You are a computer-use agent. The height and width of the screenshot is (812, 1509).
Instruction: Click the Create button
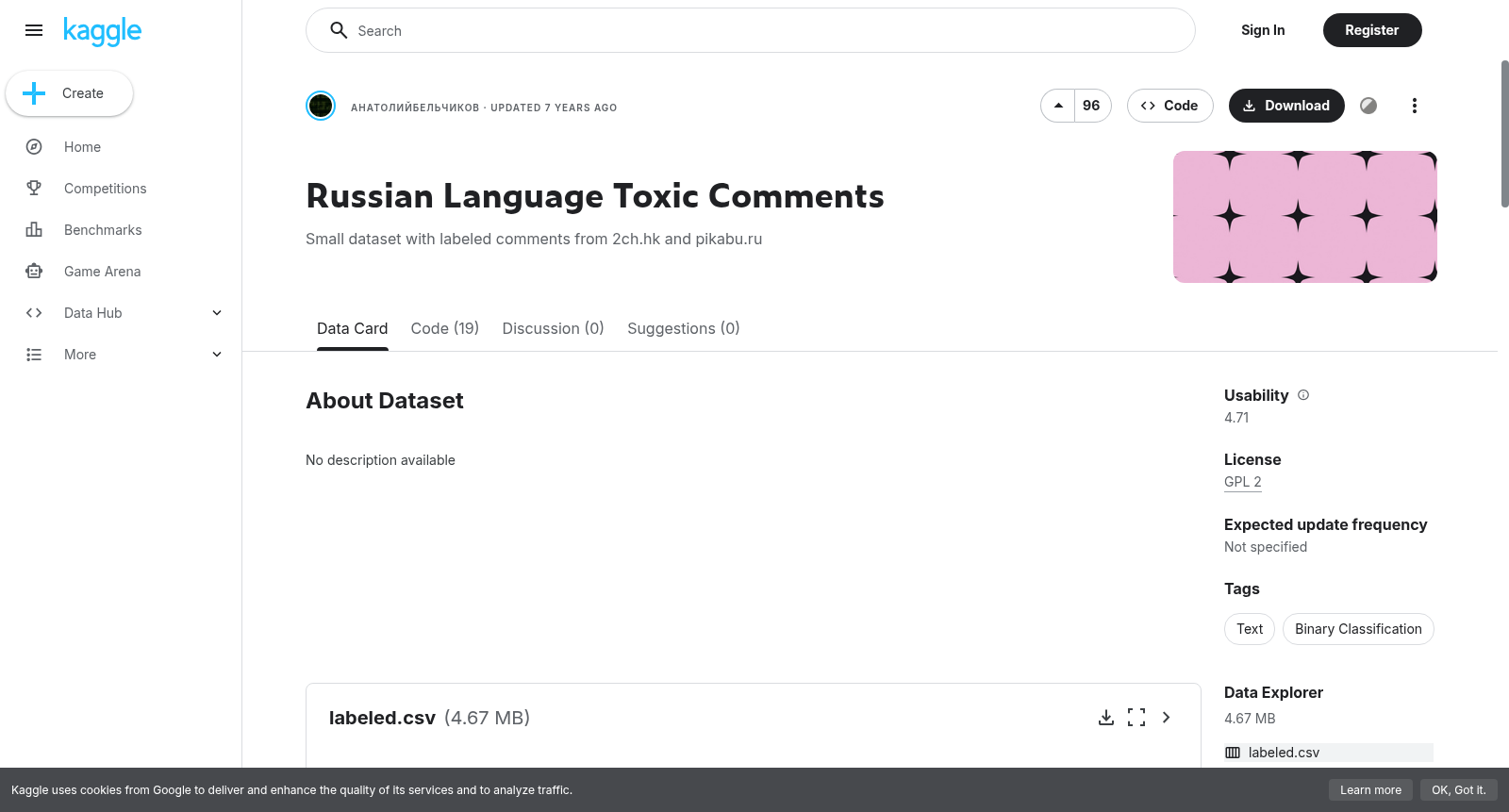tap(69, 93)
